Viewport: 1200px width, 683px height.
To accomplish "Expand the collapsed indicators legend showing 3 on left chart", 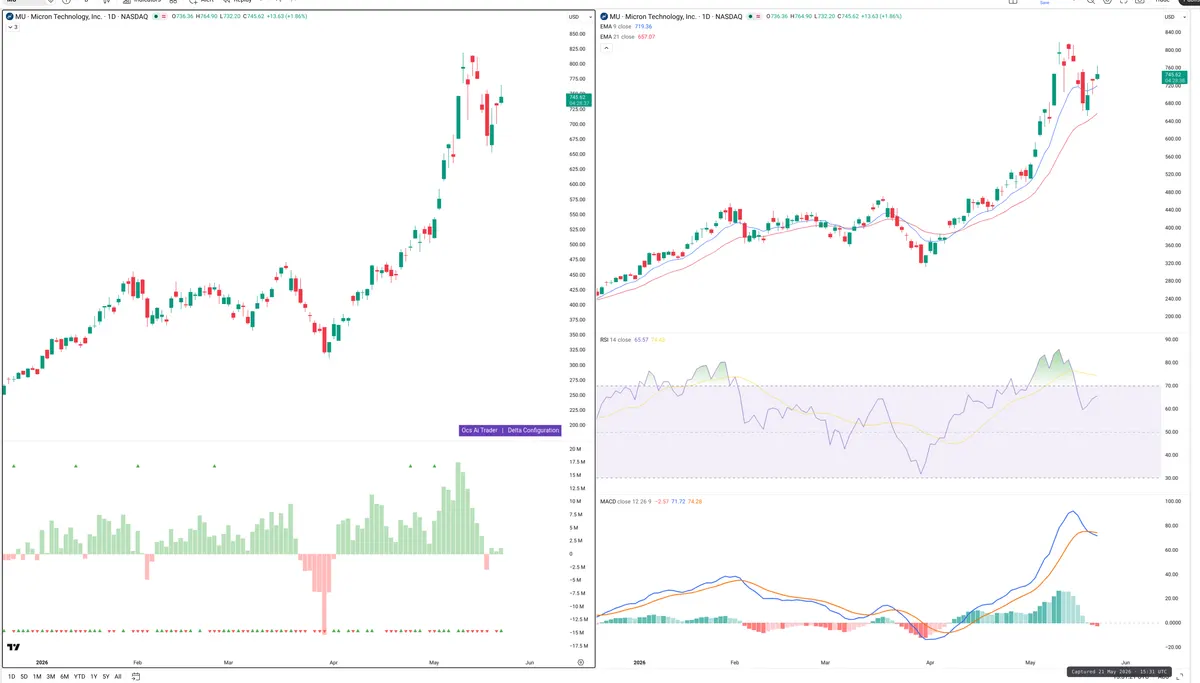I will click(12, 27).
